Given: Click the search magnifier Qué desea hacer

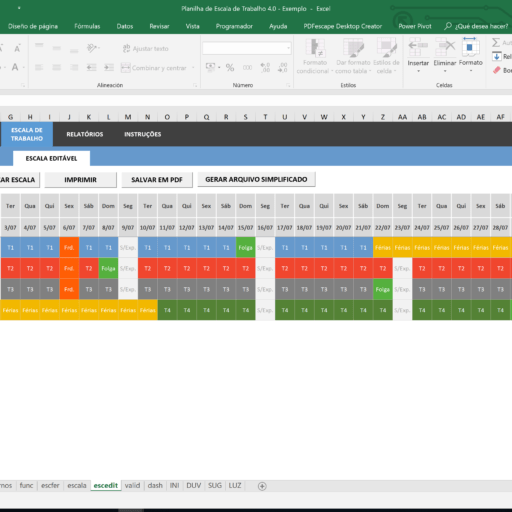Looking at the screenshot, I should click(x=448, y=26).
